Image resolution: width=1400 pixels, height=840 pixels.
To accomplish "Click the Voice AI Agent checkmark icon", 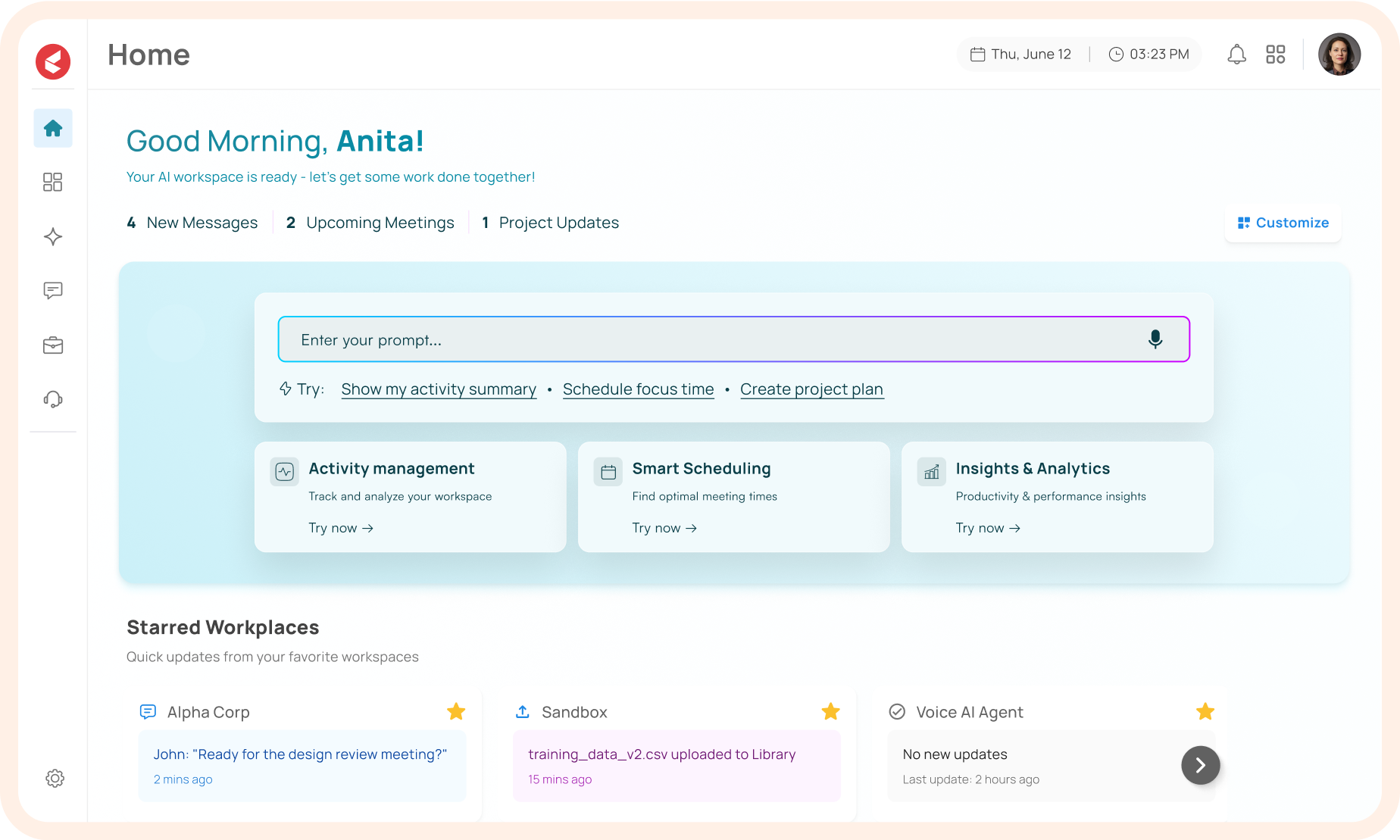I will [897, 712].
